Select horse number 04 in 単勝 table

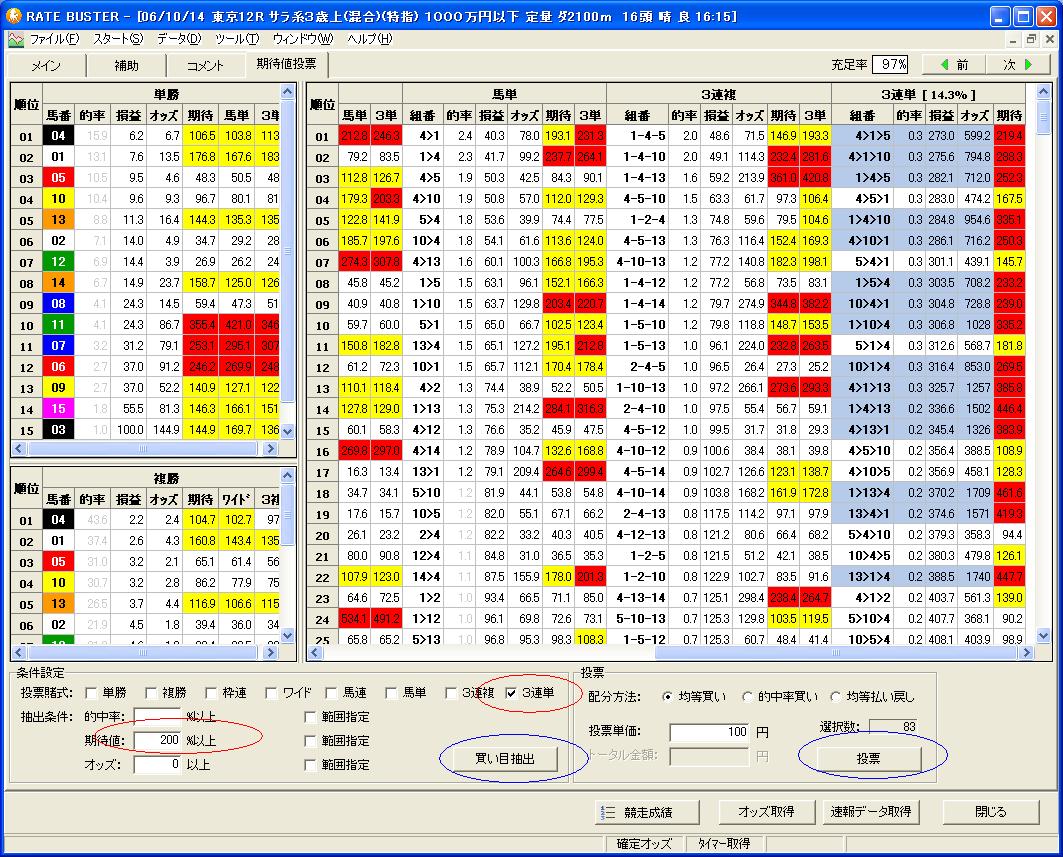point(58,136)
